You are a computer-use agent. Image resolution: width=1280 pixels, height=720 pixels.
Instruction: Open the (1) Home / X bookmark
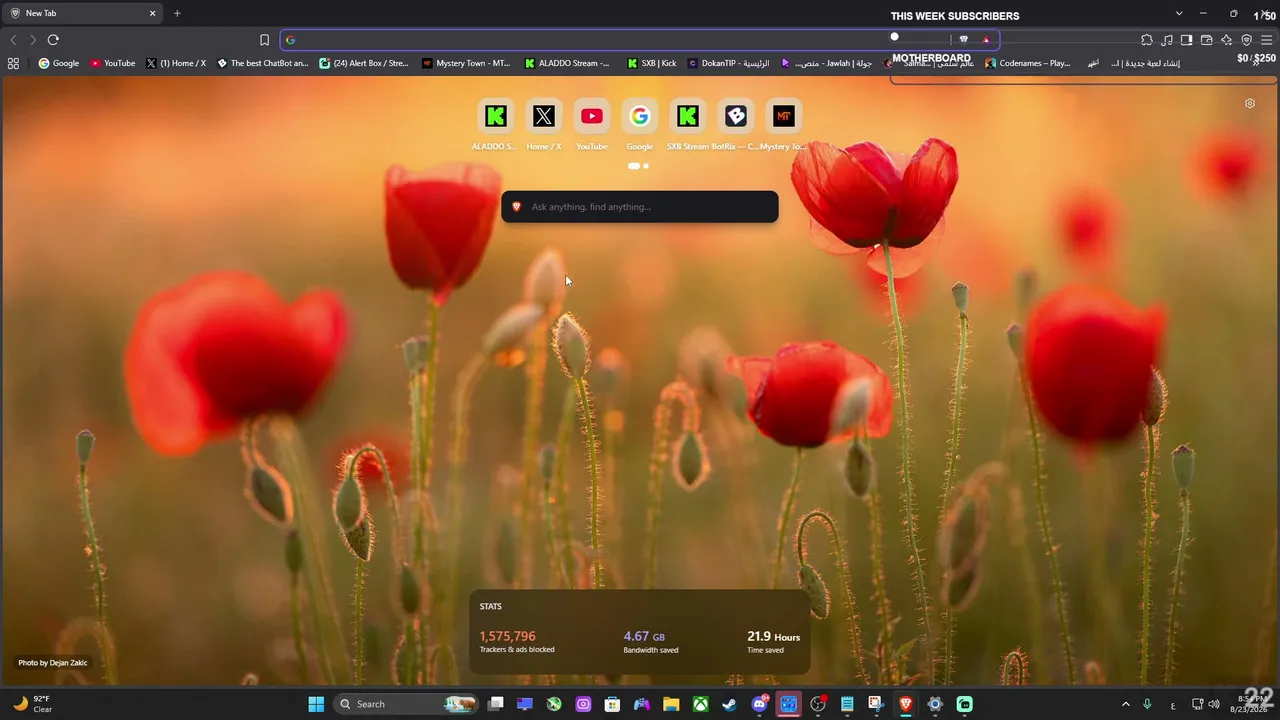tap(176, 63)
